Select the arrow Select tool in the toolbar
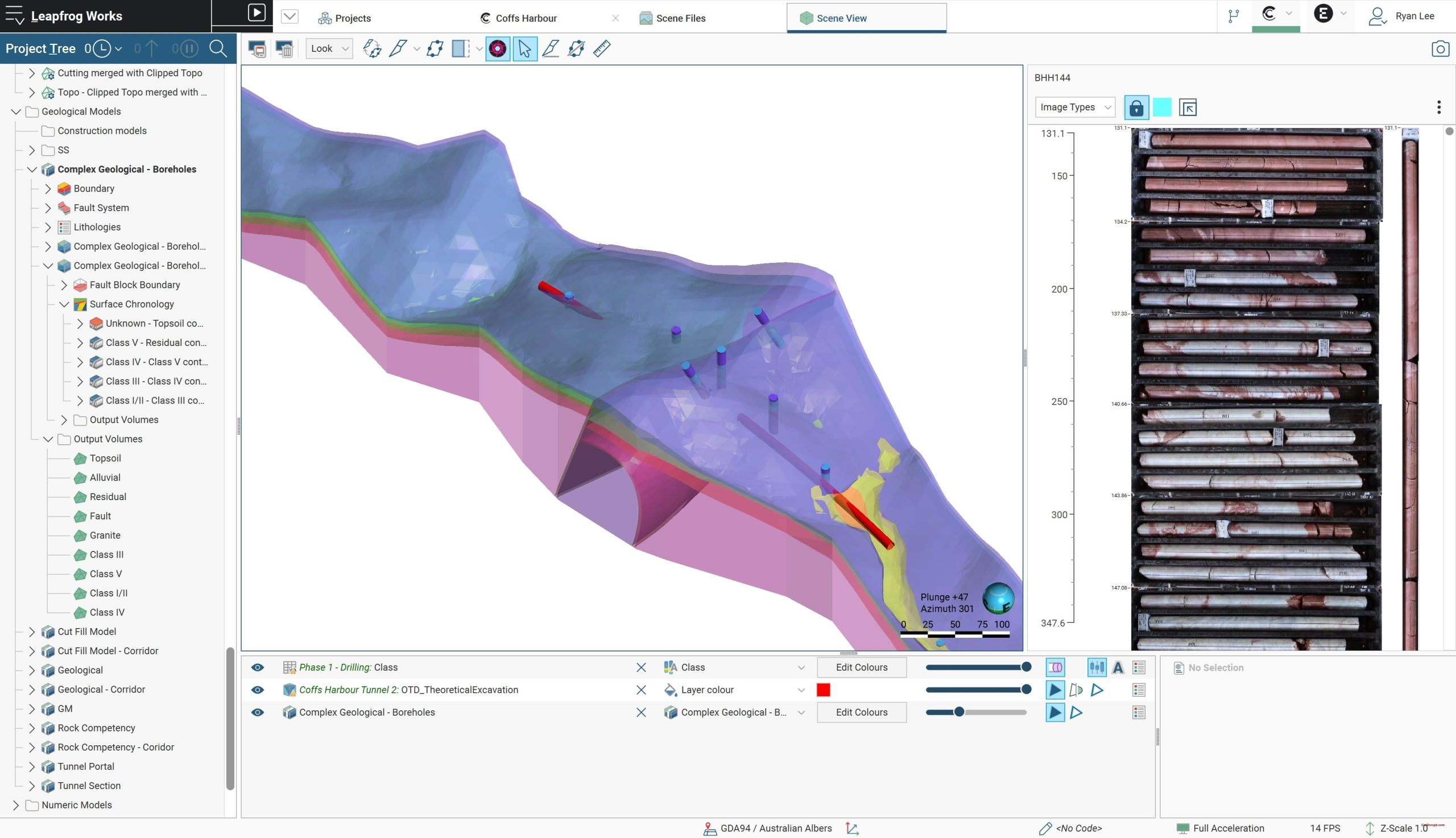This screenshot has width=1456, height=838. tap(524, 49)
